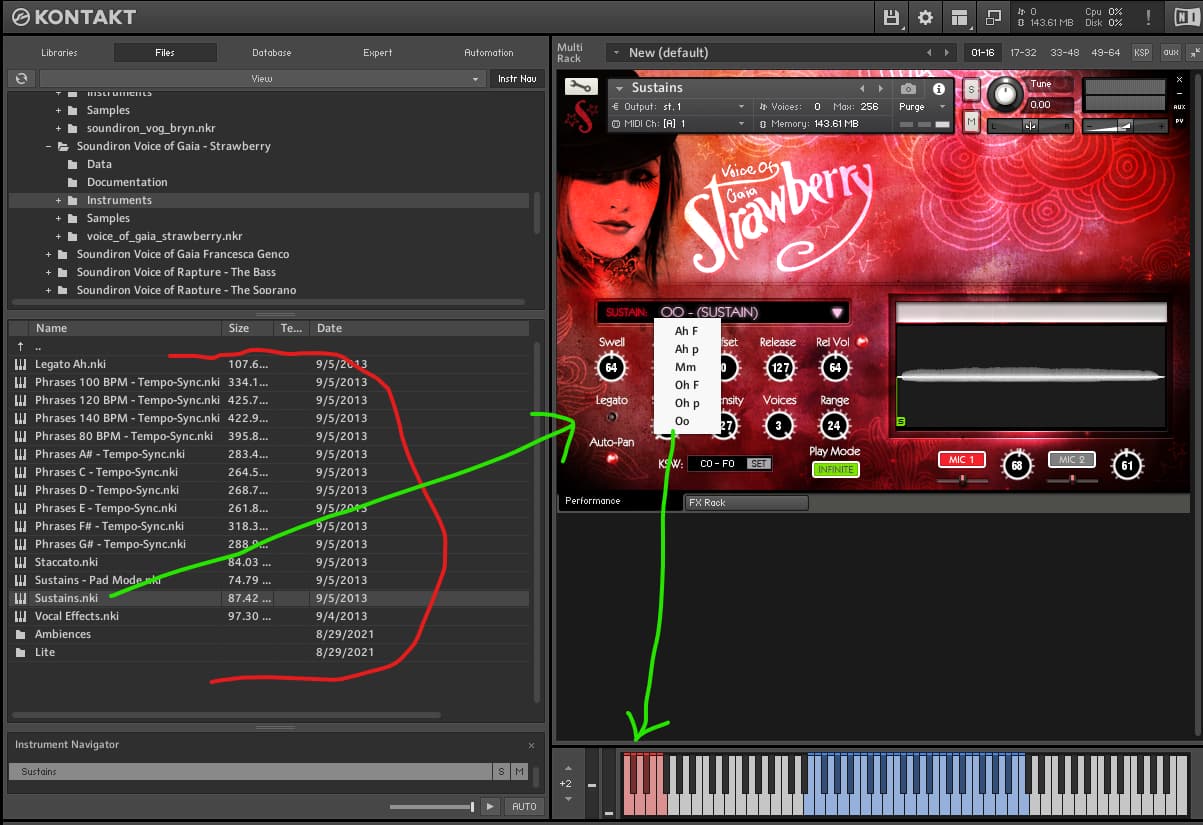Open the KSP script editor button

tap(1141, 52)
